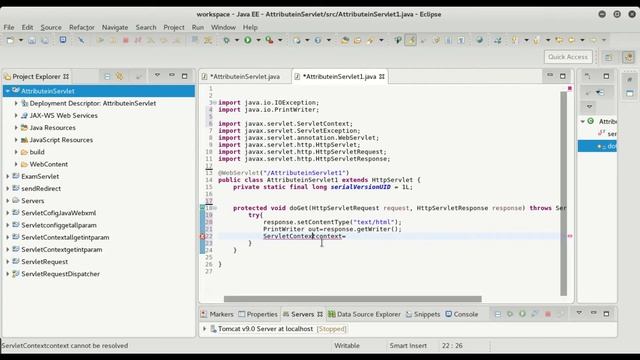The height and width of the screenshot is (360, 640).
Task: Switch to the Console tab
Action: 462,314
